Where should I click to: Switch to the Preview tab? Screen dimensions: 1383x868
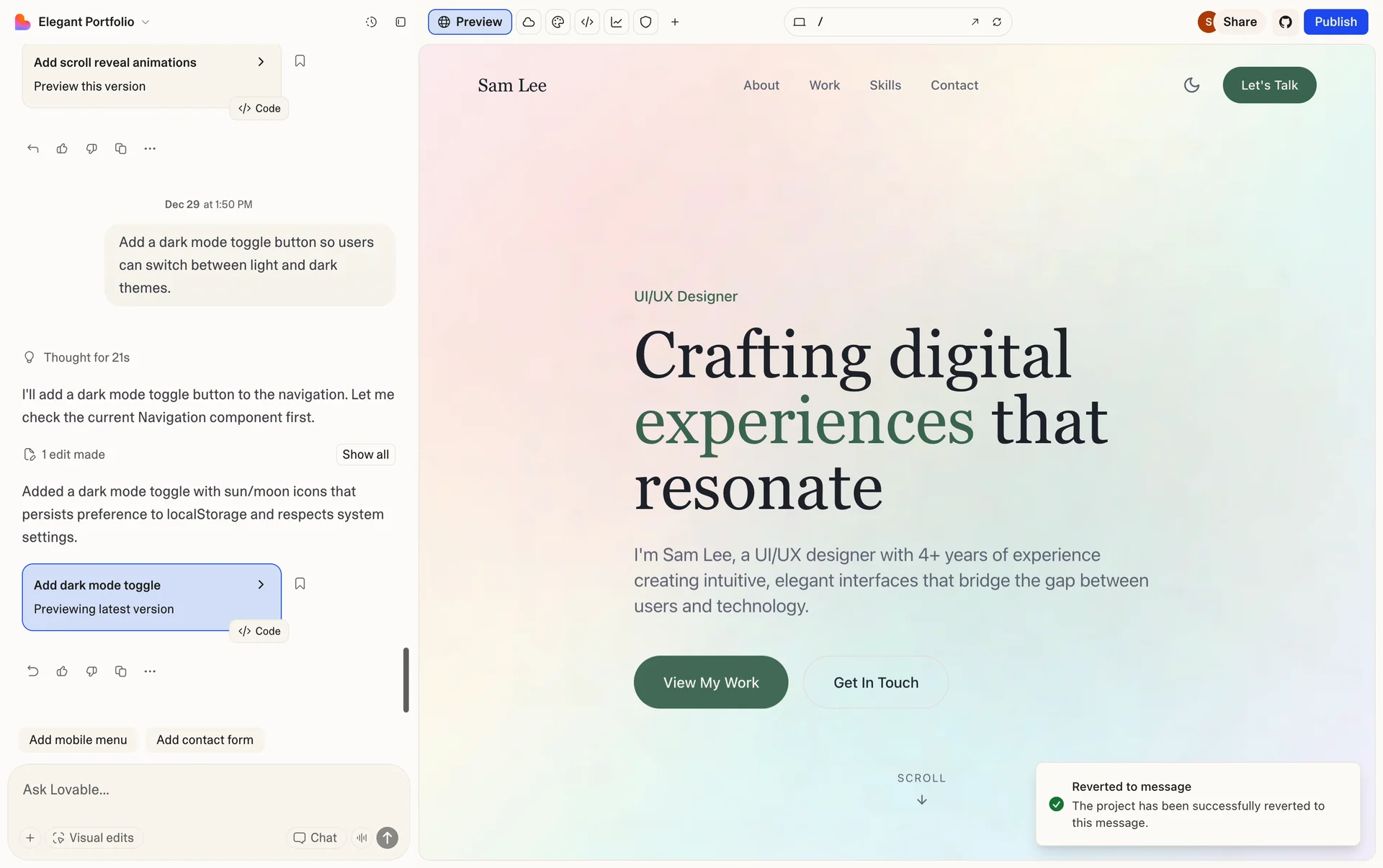coord(470,22)
